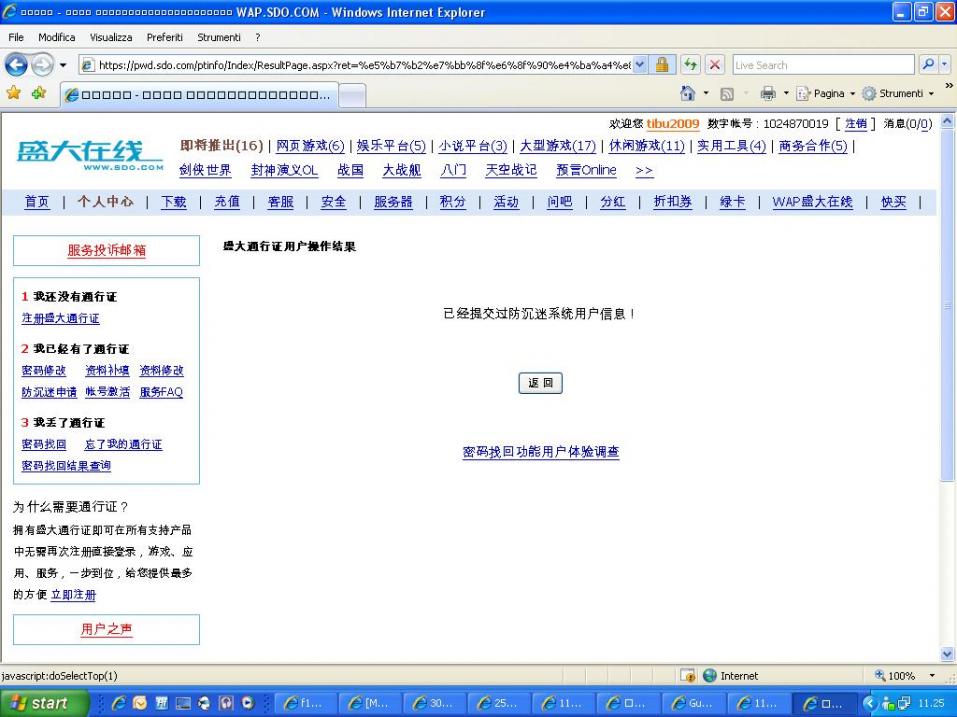Open a new blank browser tab

click(x=352, y=95)
